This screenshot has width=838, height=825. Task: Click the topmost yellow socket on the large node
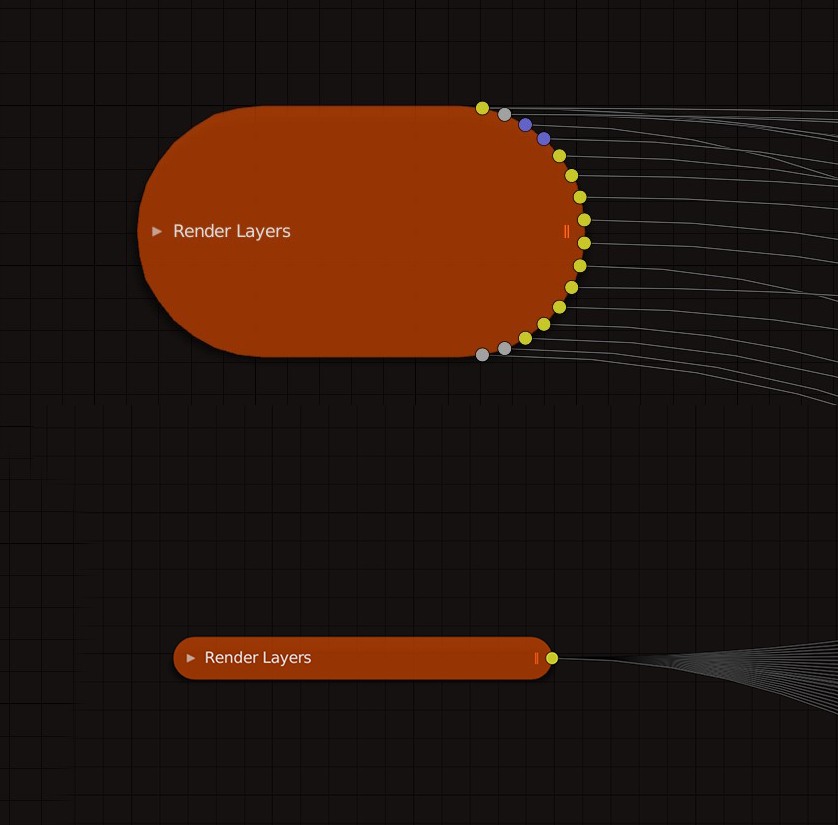482,108
